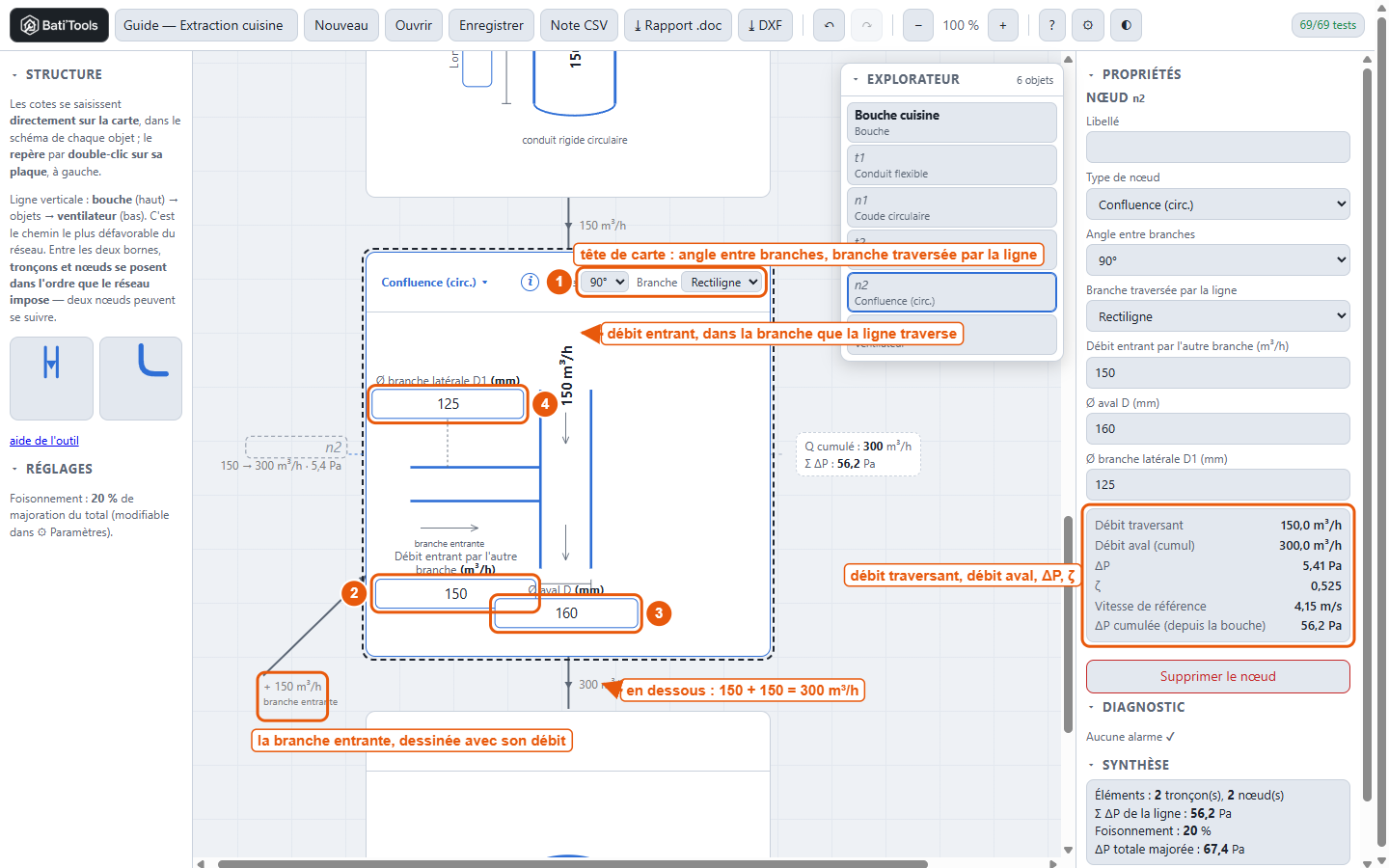Viewport: 1389px width, 868px height.
Task: Open help with the question mark icon
Action: (x=1051, y=25)
